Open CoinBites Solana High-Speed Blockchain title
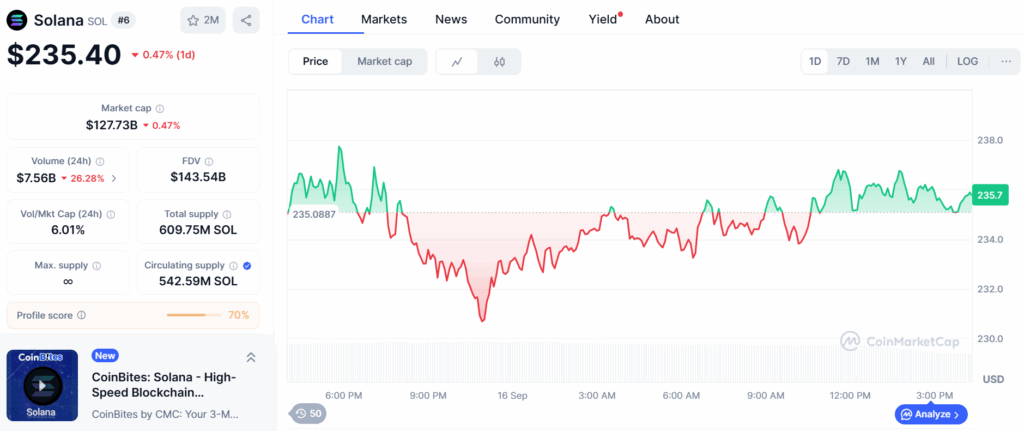The image size is (1024, 431). point(164,385)
